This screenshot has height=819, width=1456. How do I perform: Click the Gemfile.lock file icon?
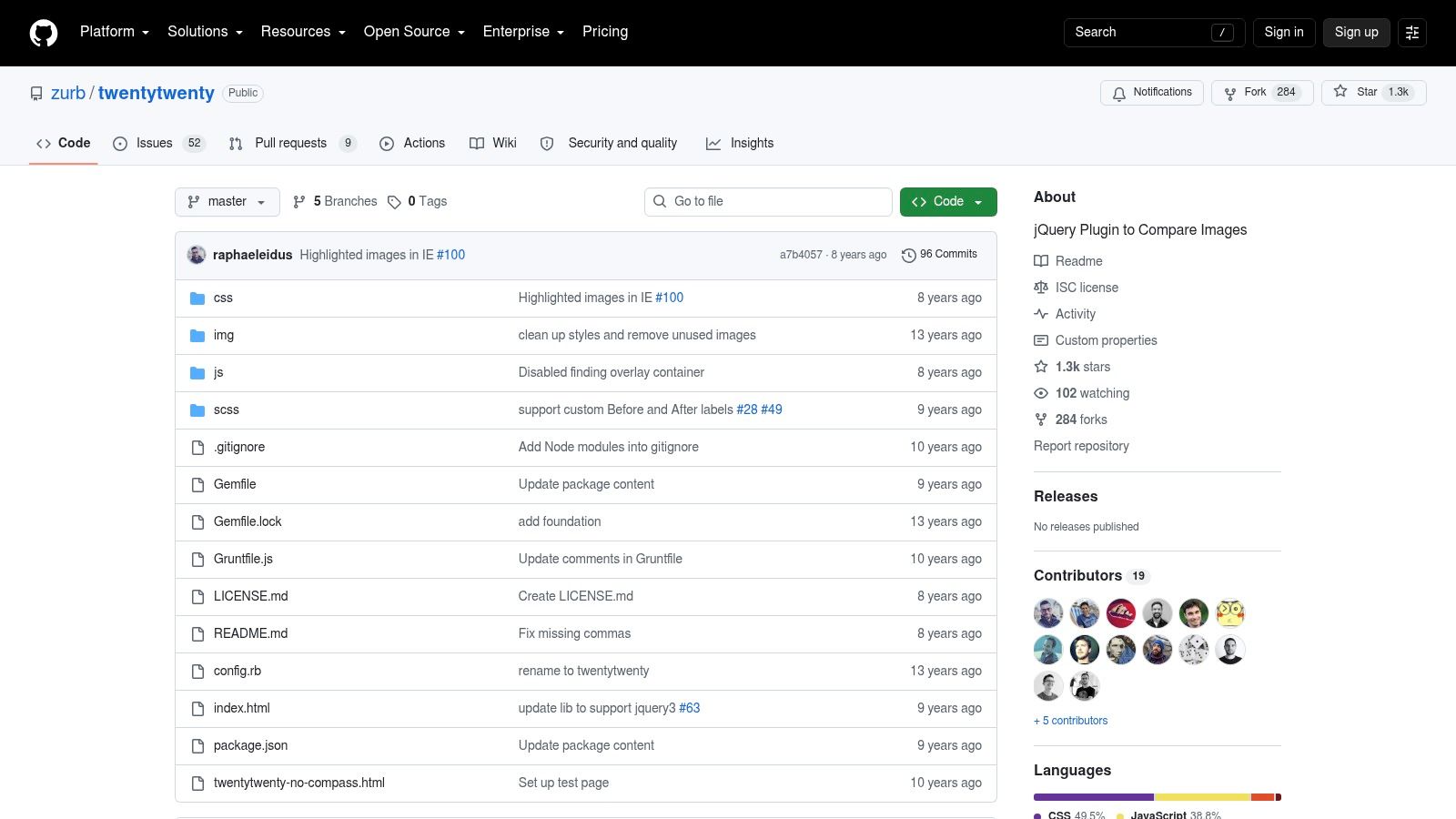point(197,522)
